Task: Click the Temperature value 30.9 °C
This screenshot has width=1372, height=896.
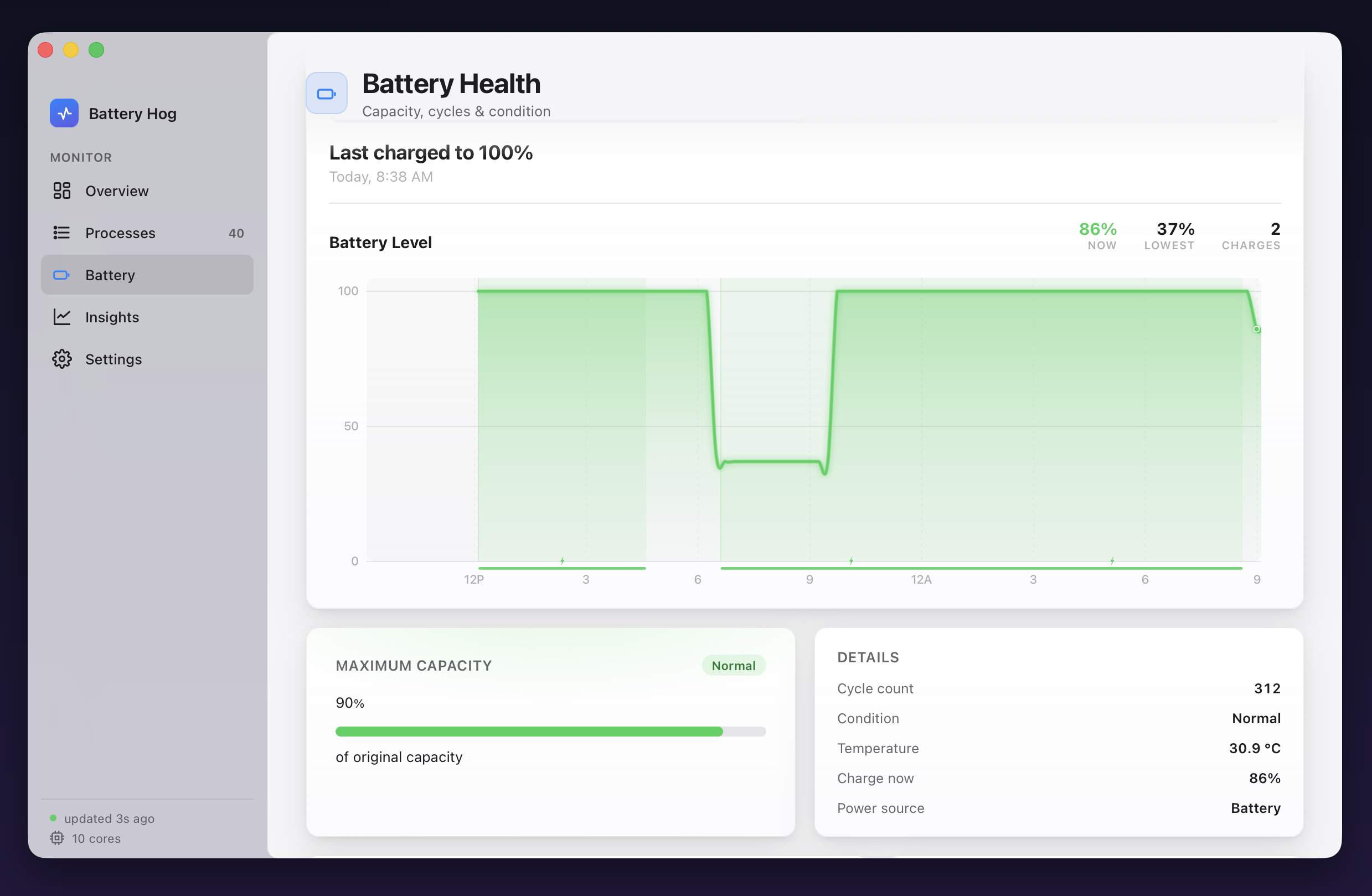Action: tap(1255, 748)
